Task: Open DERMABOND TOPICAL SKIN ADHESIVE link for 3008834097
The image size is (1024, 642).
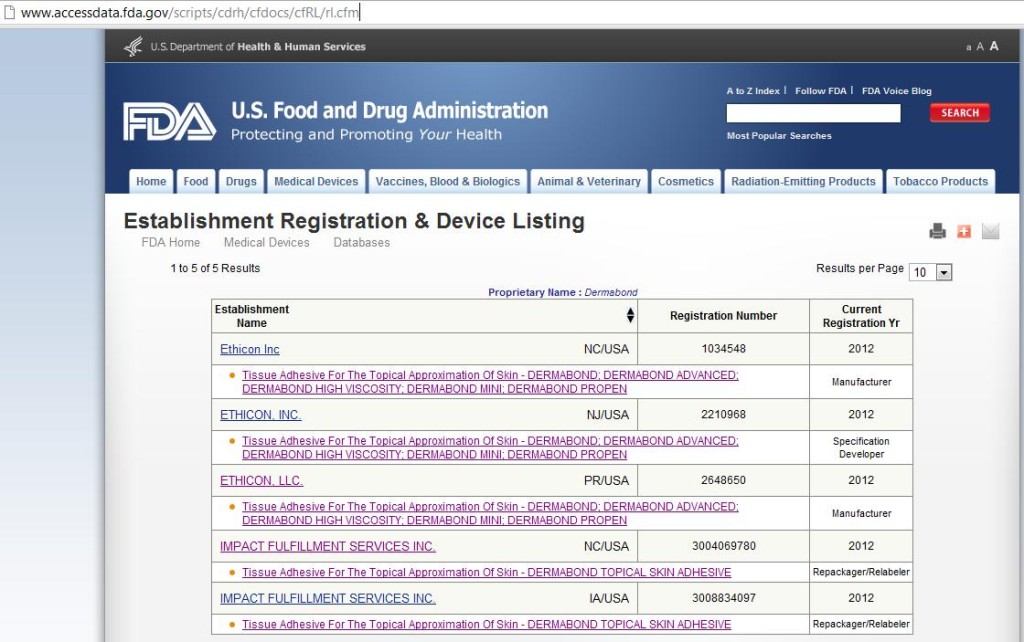Action: (x=487, y=624)
